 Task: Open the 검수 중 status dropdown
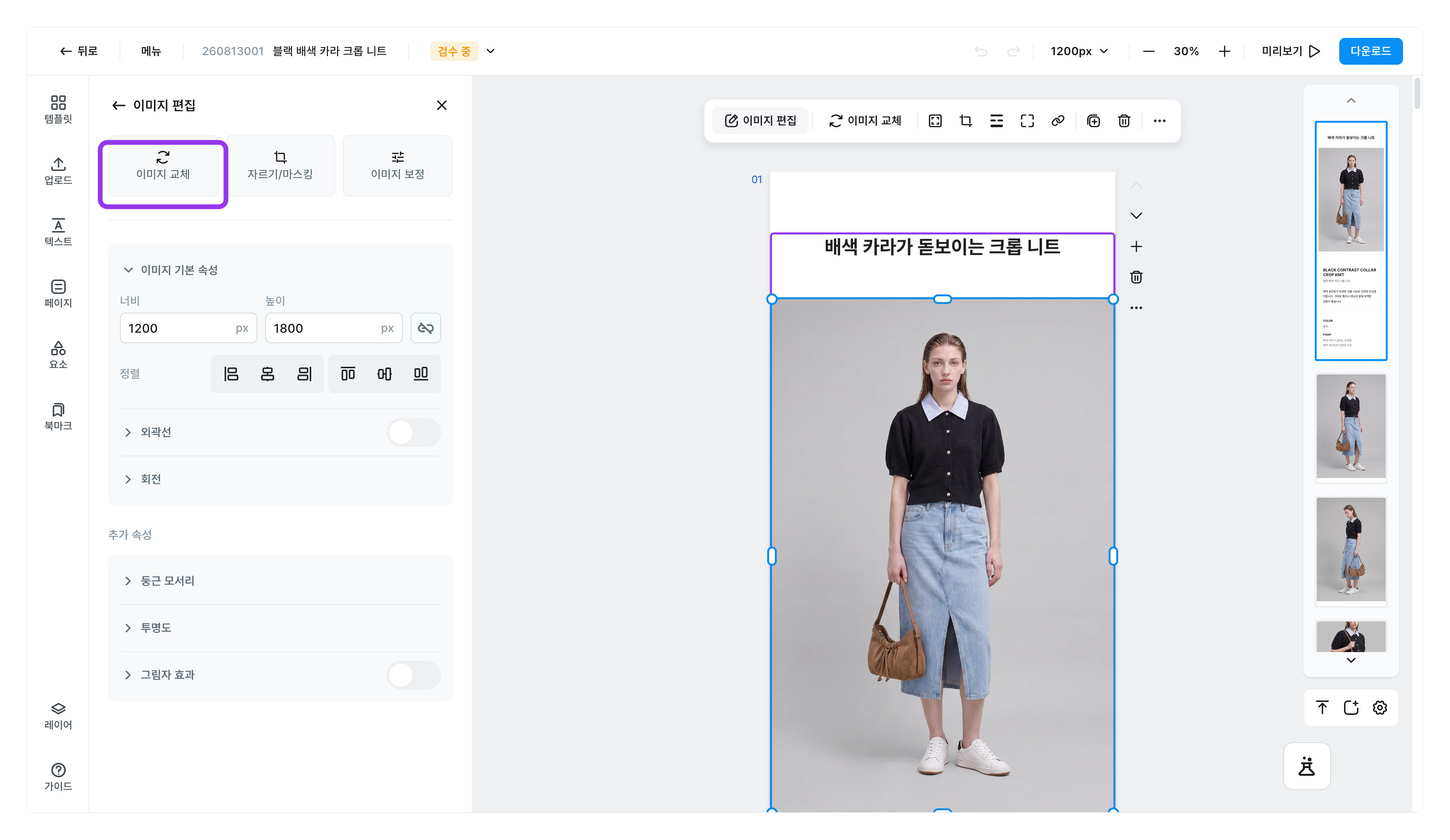tap(463, 51)
